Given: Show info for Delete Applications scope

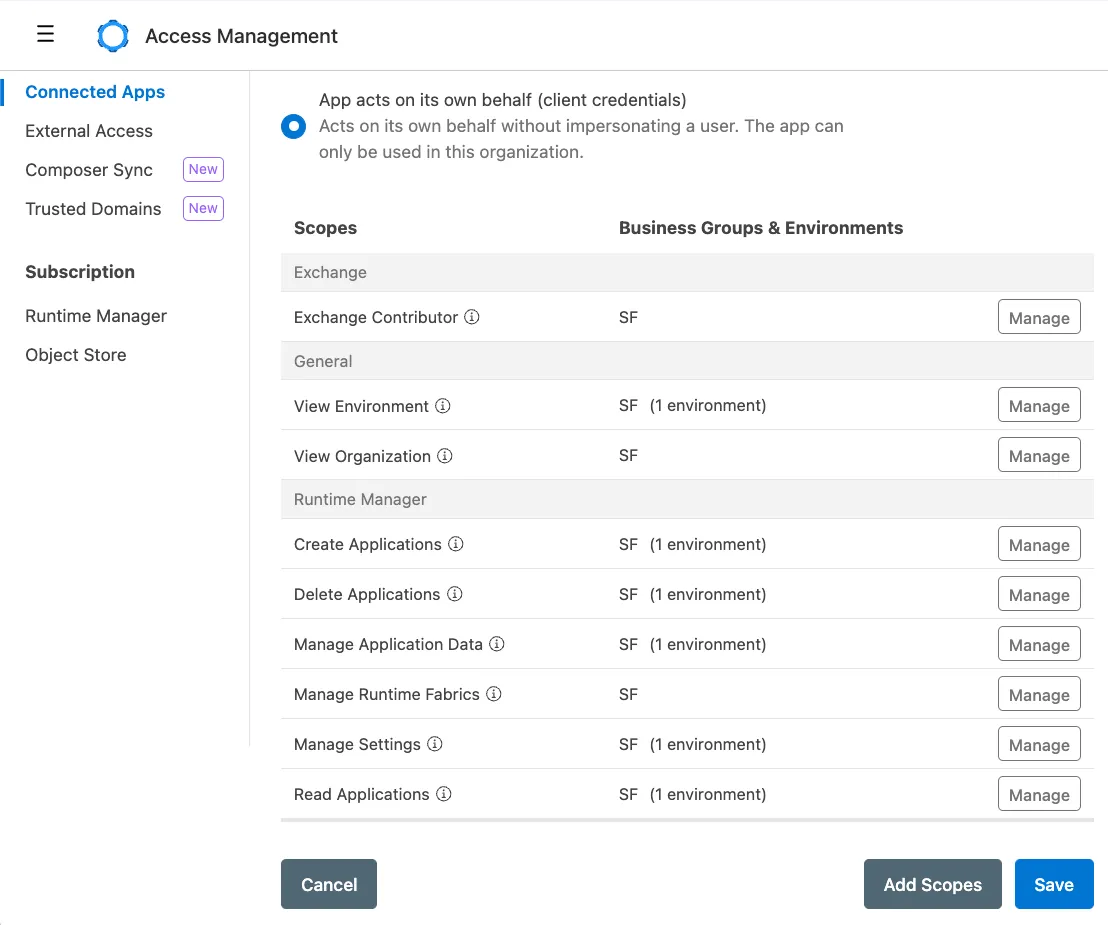Looking at the screenshot, I should pos(454,594).
